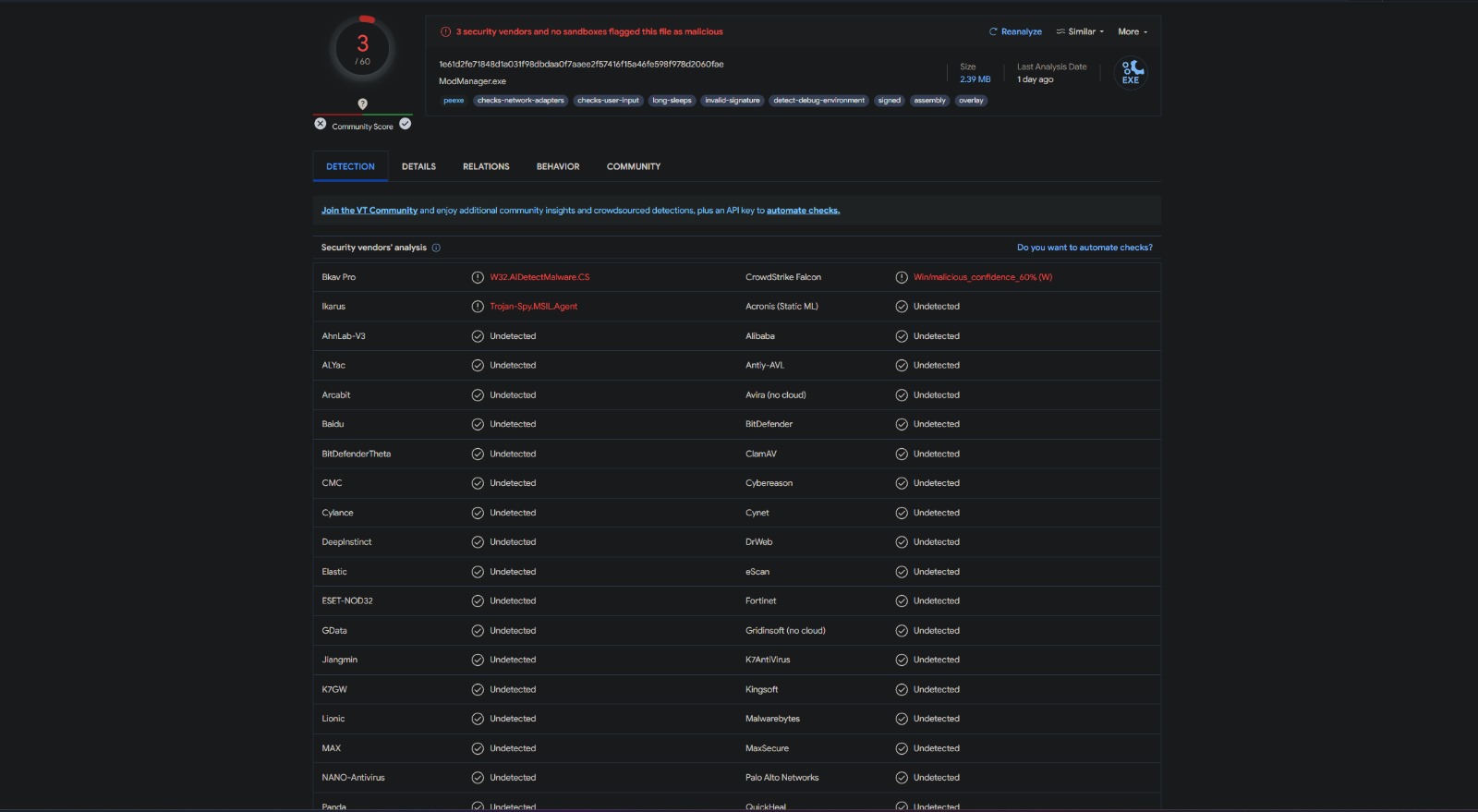Click the 3/60 detection score circle
The height and width of the screenshot is (812, 1478).
tap(363, 48)
